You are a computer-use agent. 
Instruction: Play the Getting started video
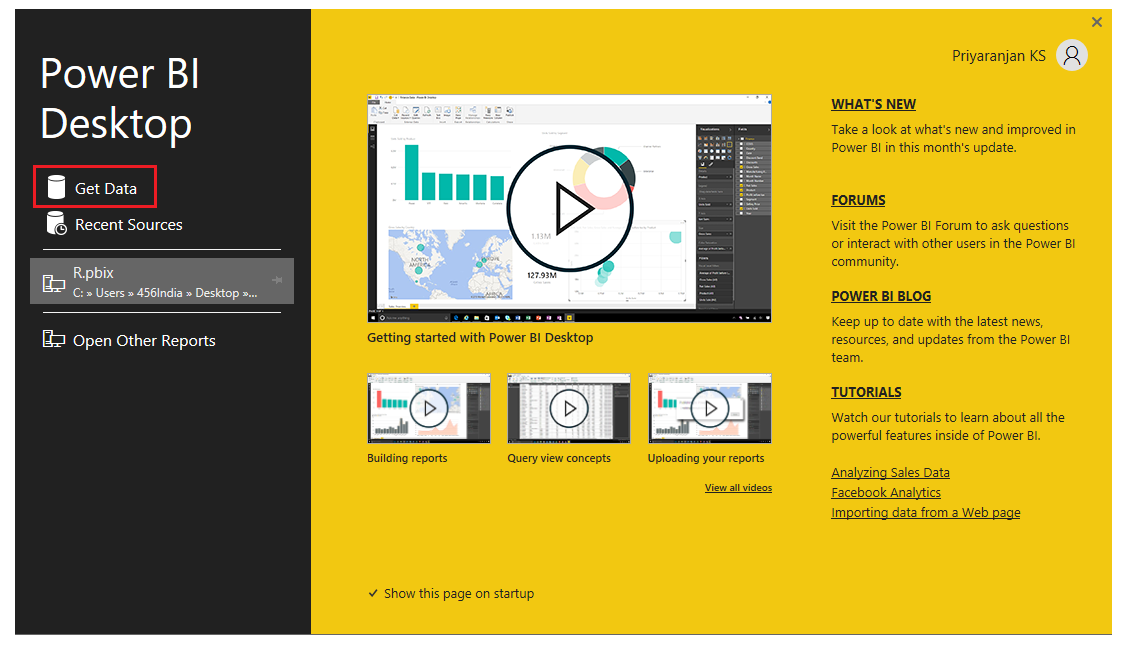coord(570,208)
